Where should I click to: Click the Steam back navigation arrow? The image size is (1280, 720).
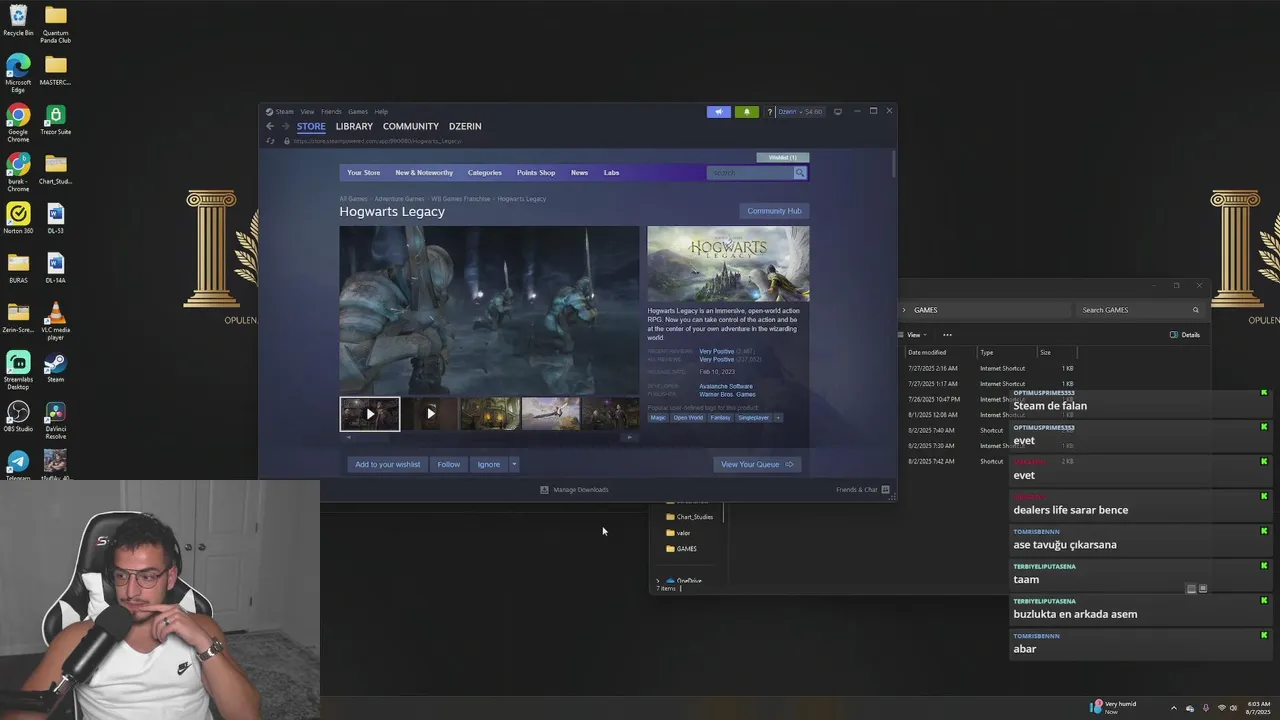[x=270, y=126]
